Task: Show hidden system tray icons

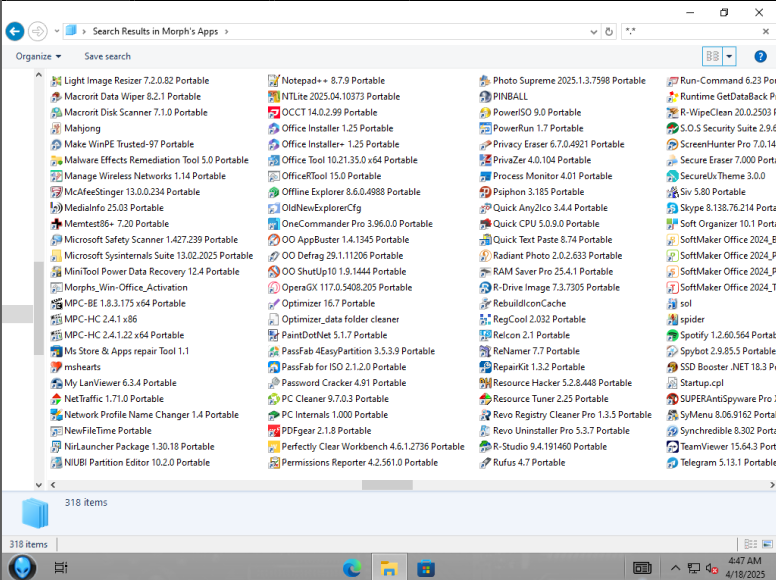Action: [675, 568]
